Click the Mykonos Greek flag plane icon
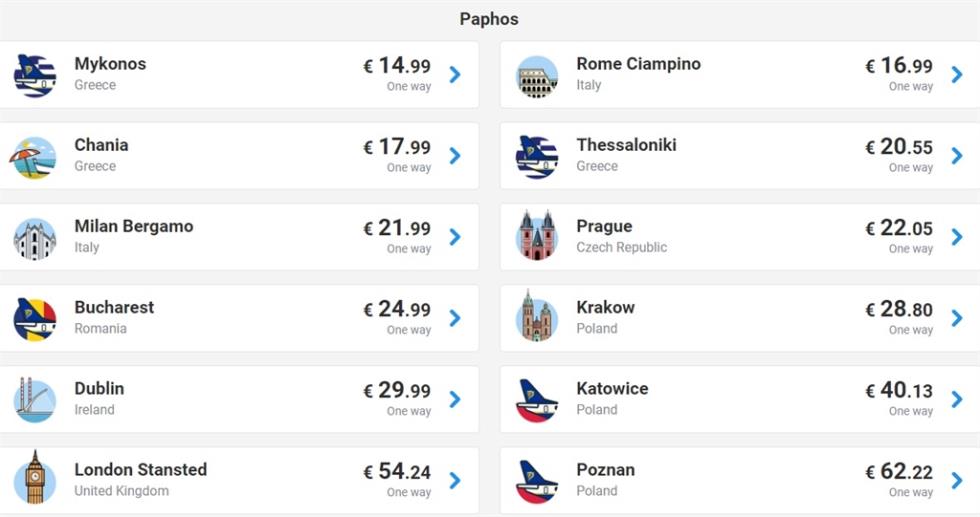This screenshot has width=980, height=517. [35, 76]
